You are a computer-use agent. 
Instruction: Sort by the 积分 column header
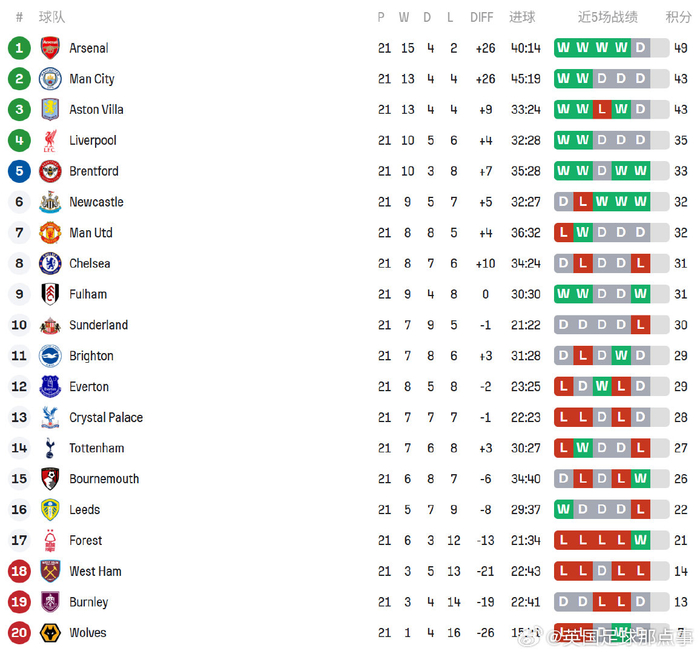[679, 17]
